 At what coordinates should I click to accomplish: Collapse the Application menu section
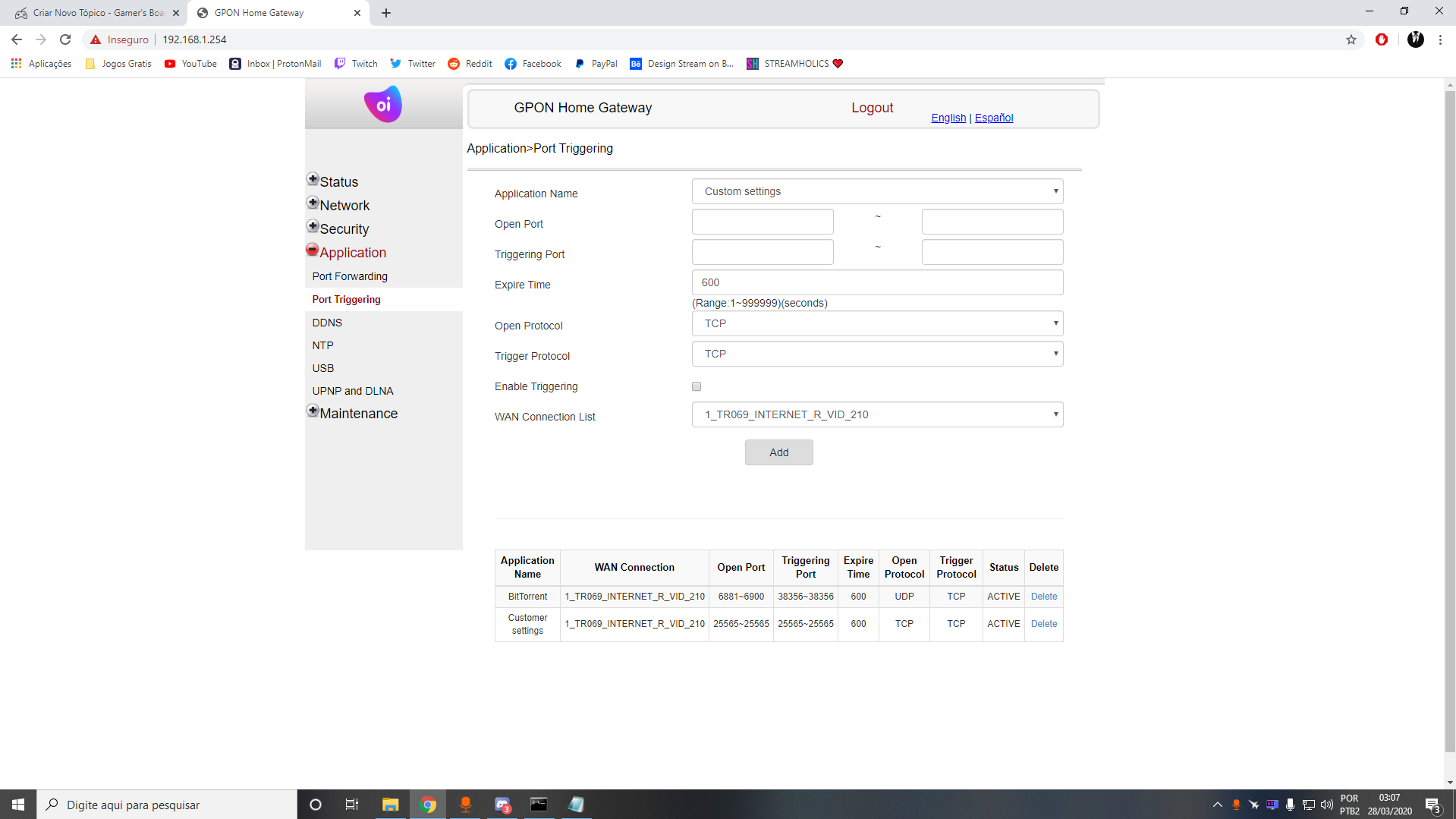tap(313, 250)
